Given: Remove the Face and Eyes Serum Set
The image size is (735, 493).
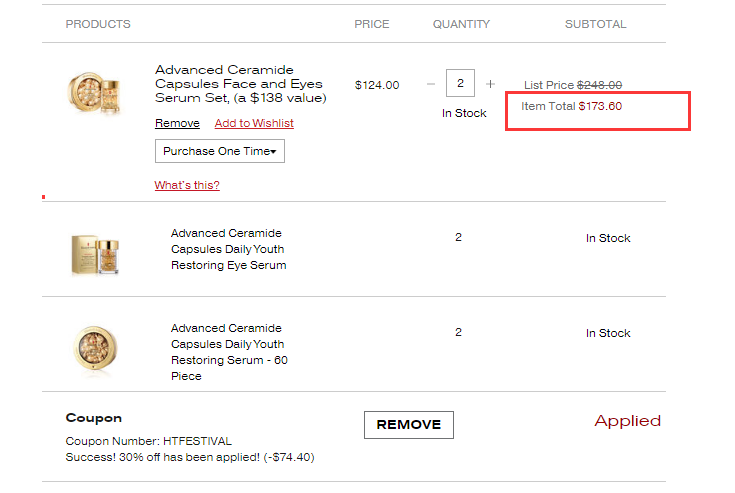Looking at the screenshot, I should [177, 123].
